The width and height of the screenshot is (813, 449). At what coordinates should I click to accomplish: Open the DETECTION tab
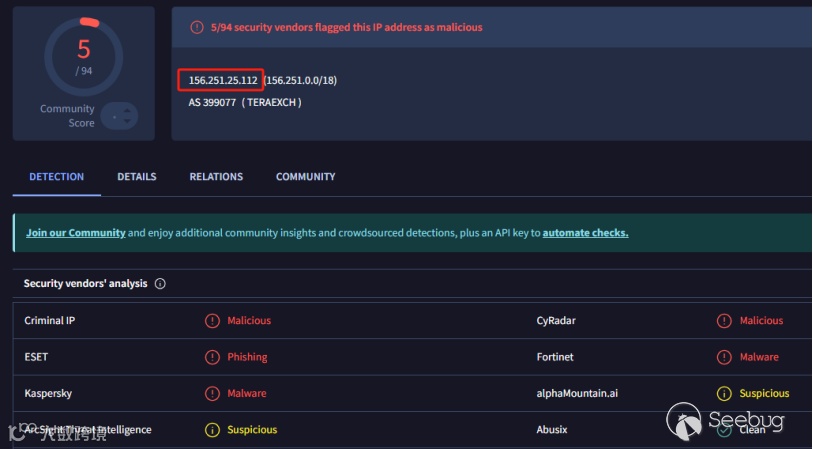57,177
